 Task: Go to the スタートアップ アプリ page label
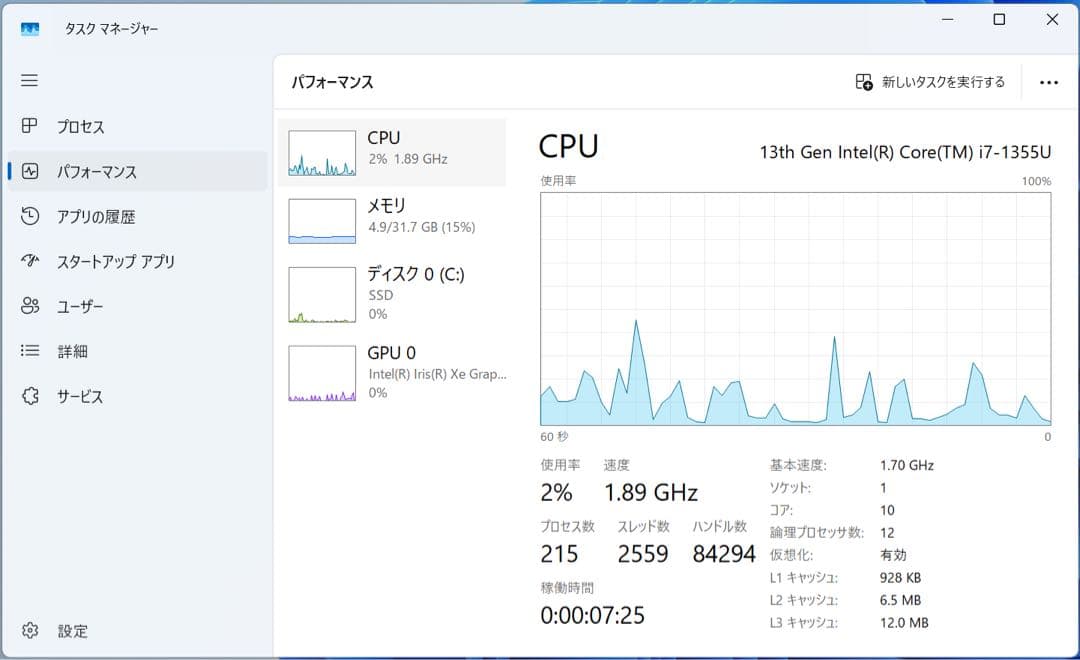[x=116, y=262]
